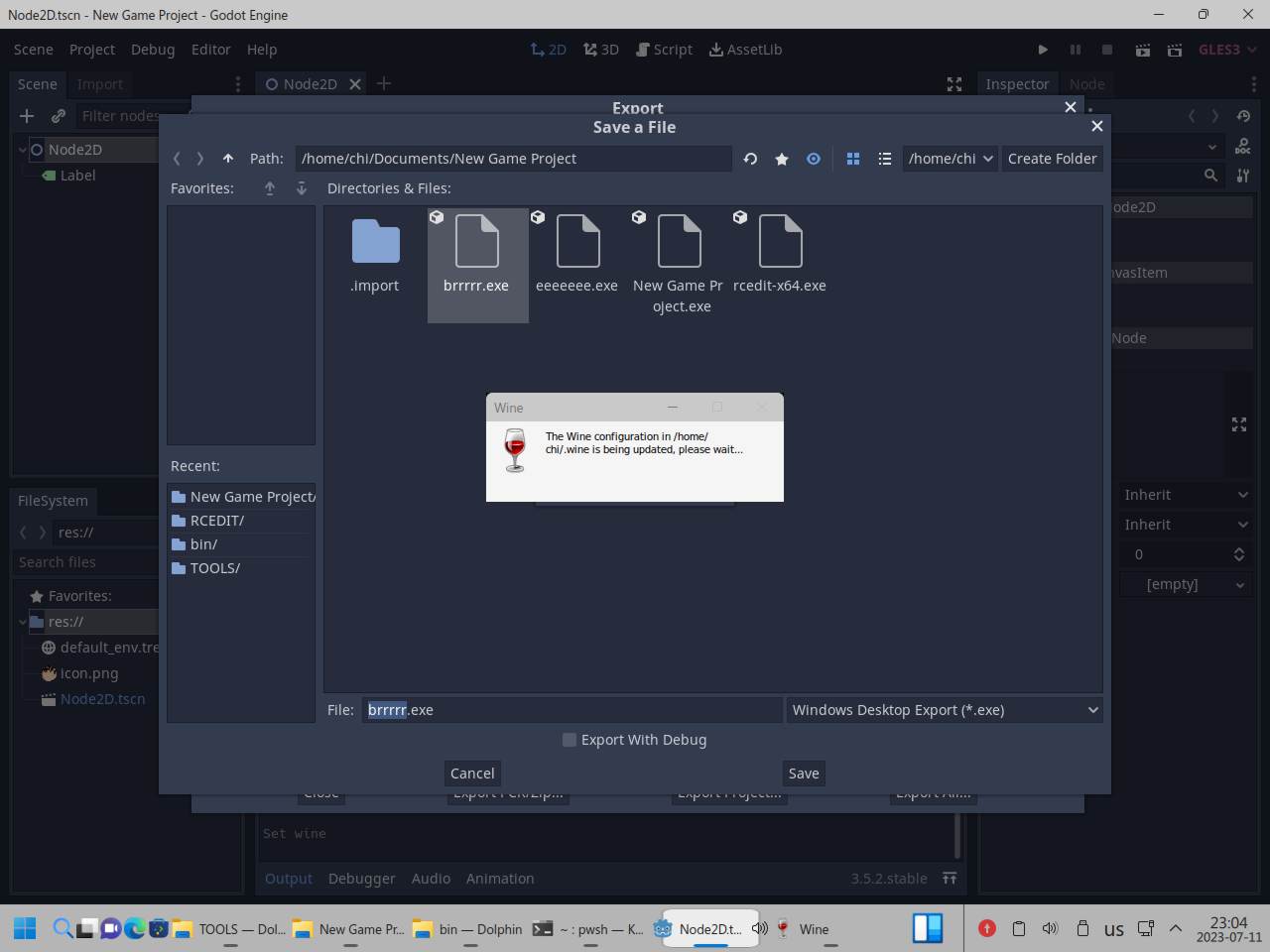1270x952 pixels.
Task: Switch to the Script workspace
Action: (665, 50)
